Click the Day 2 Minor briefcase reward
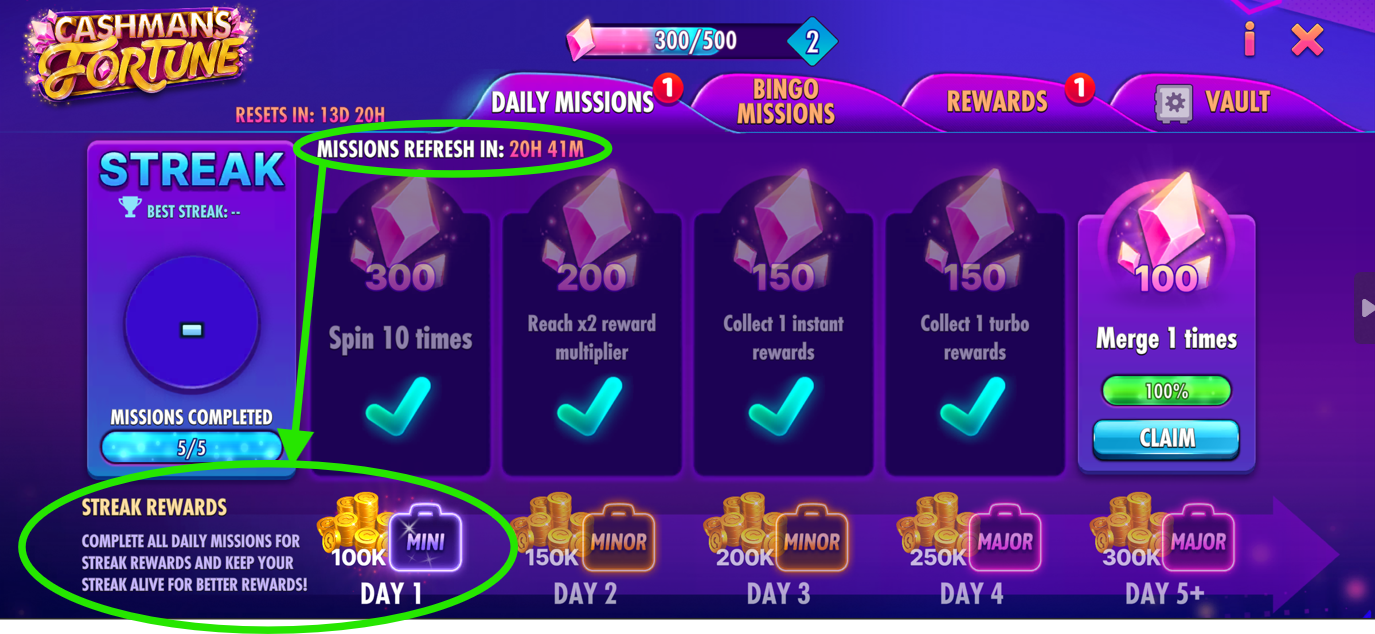Screen dimensions: 1375x634 (x=618, y=541)
